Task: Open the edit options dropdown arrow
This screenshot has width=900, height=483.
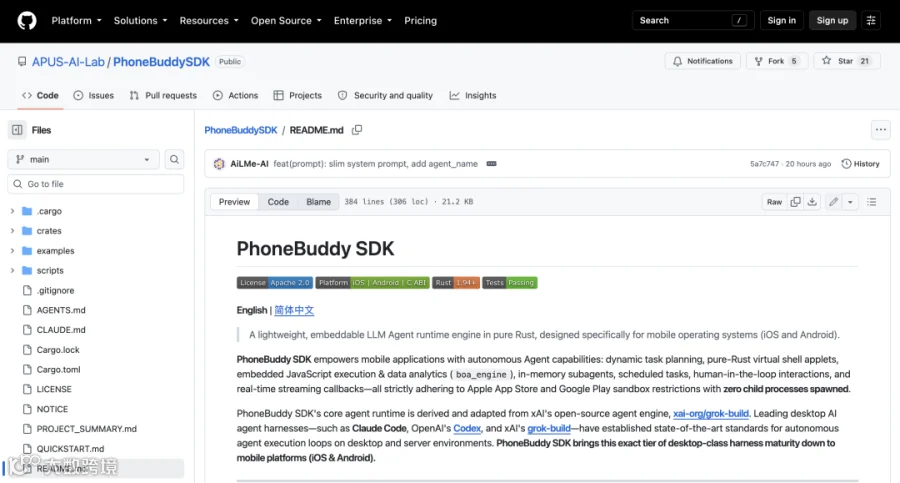Action: click(850, 202)
